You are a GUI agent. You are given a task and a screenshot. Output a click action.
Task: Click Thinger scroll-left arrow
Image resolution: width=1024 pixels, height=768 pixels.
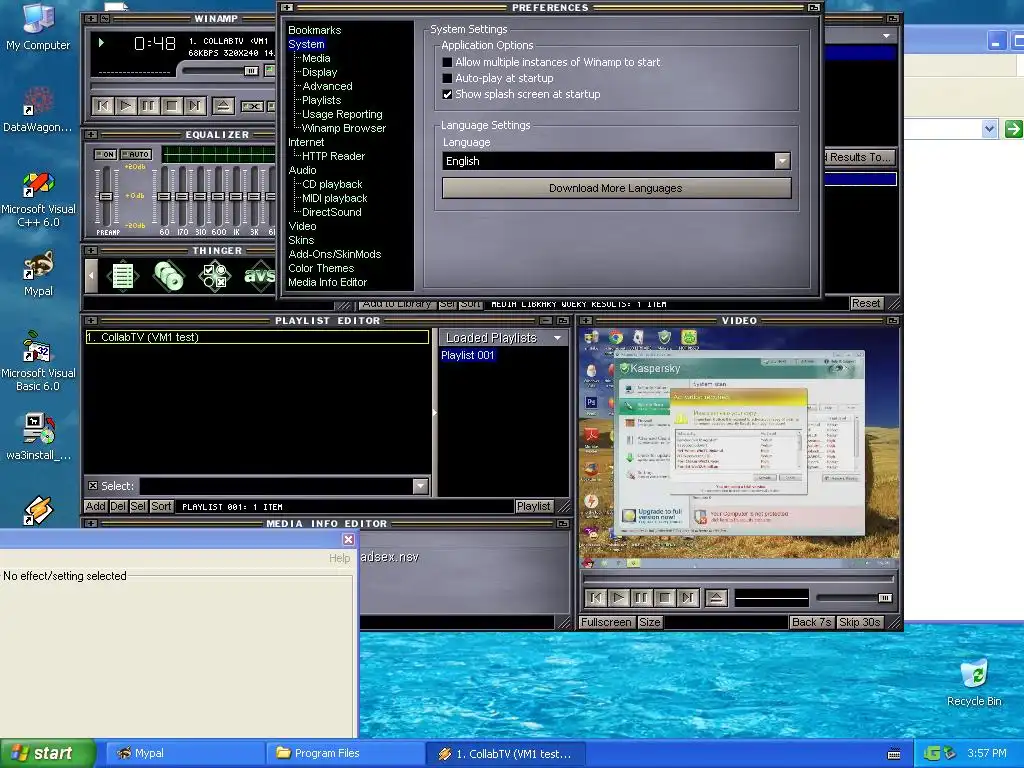click(91, 276)
